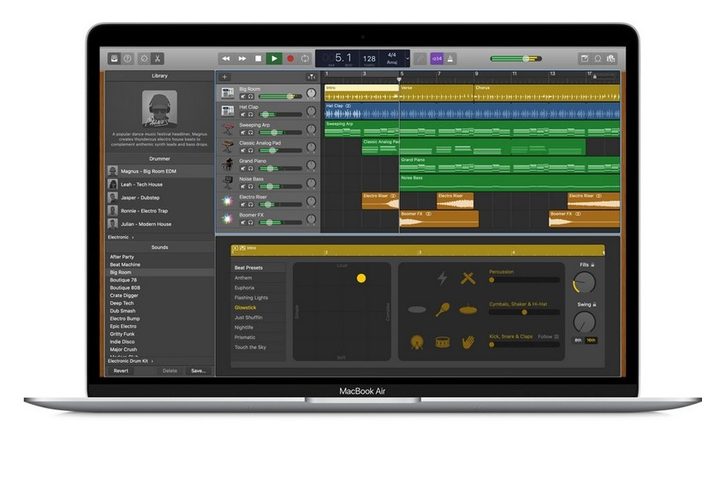Image resolution: width=720 pixels, height=480 pixels.
Task: Choose Boutique 808 in Sounds list
Action: [125, 288]
